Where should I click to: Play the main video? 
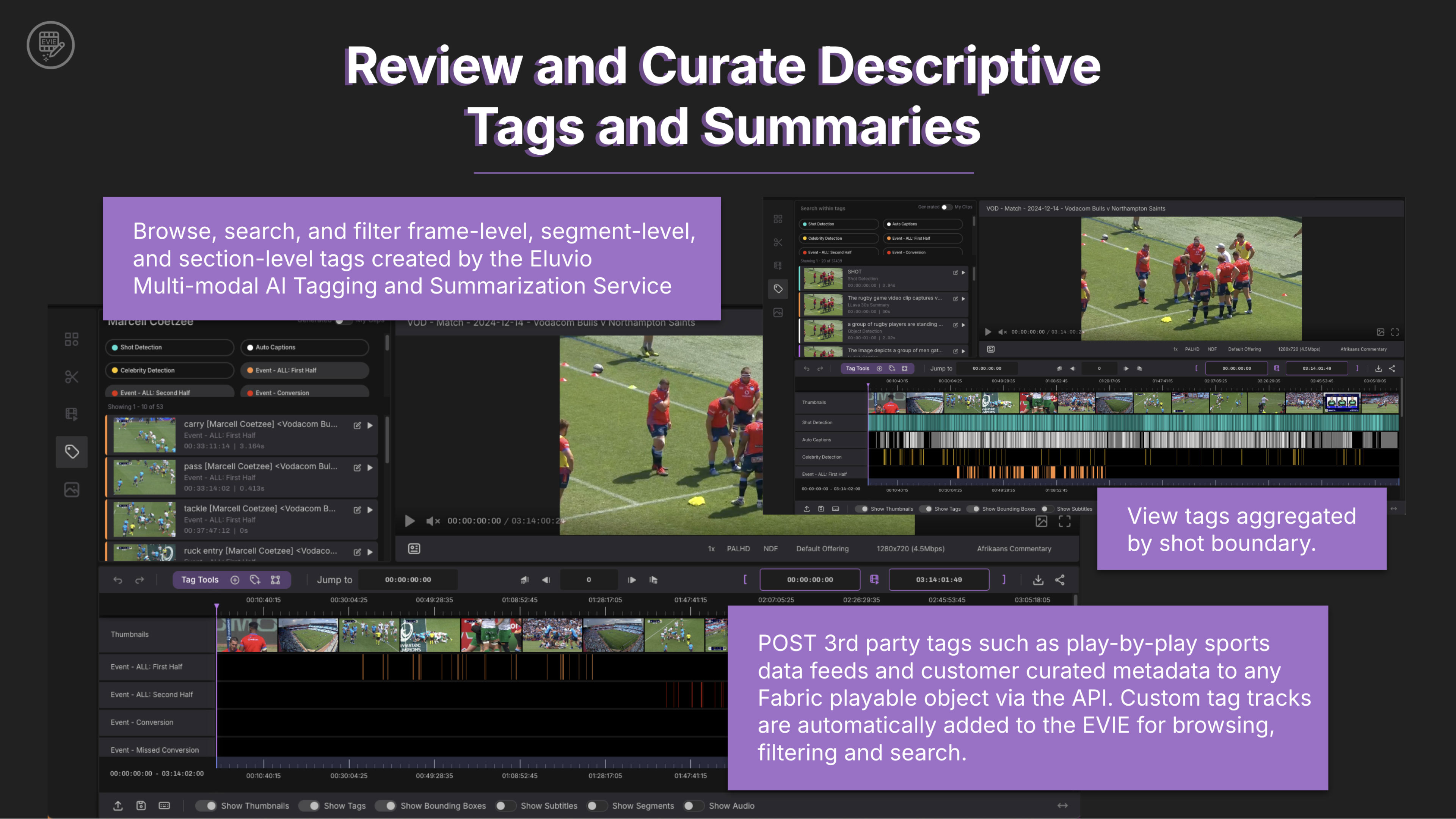pos(410,521)
